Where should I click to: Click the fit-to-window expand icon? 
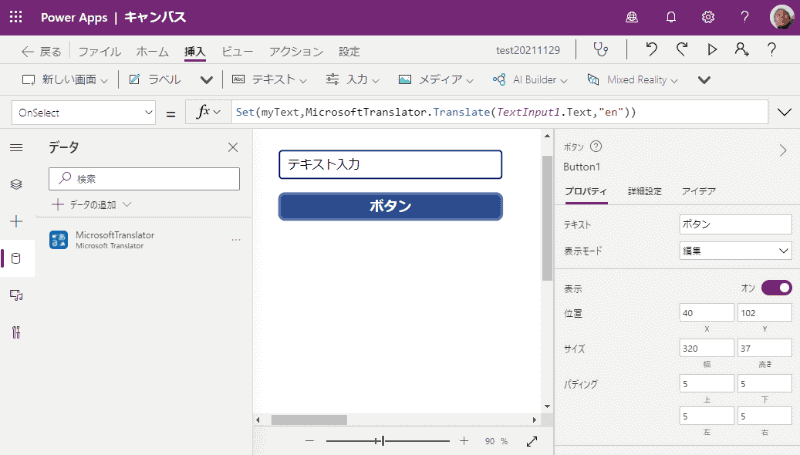[532, 440]
